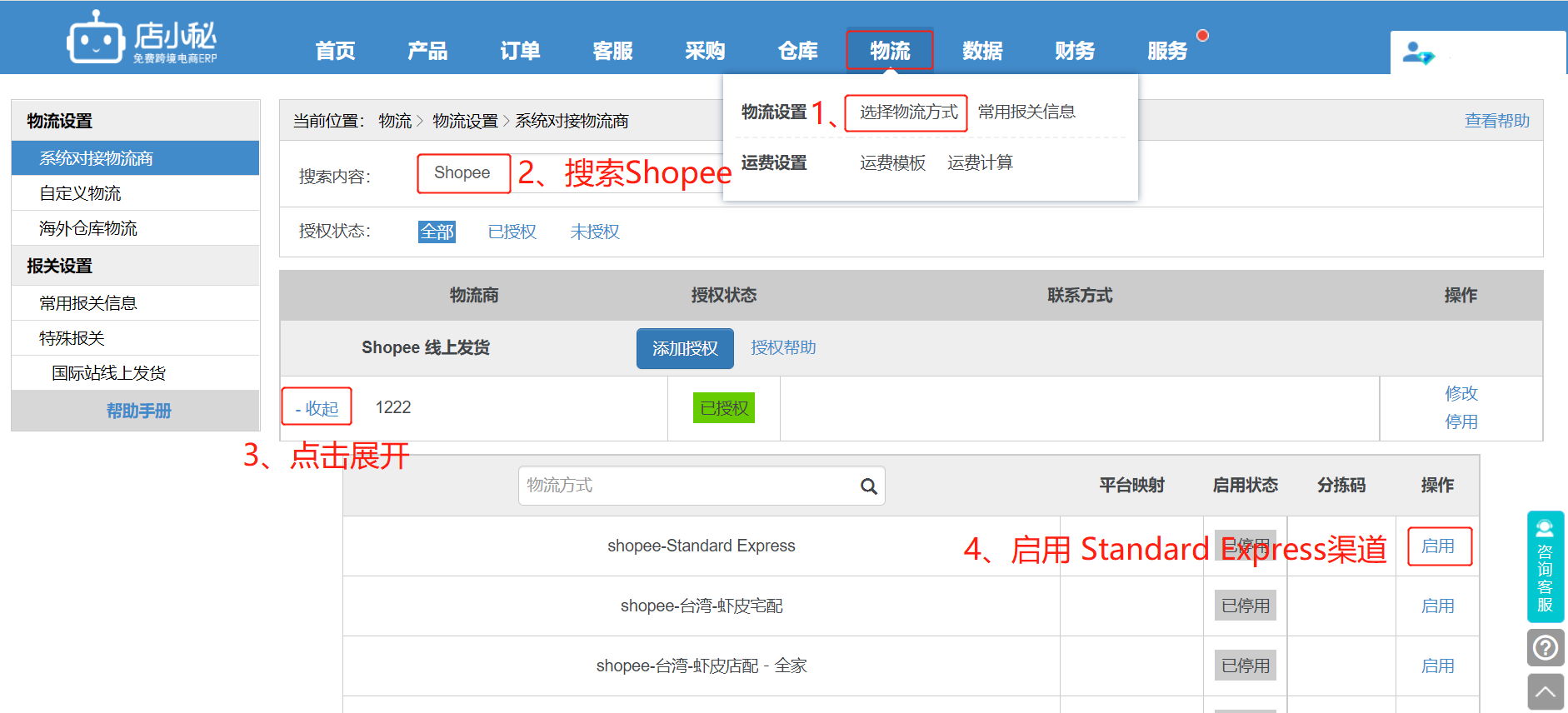Open the 数据 menu
This screenshot has height=713, width=1568.
click(982, 51)
